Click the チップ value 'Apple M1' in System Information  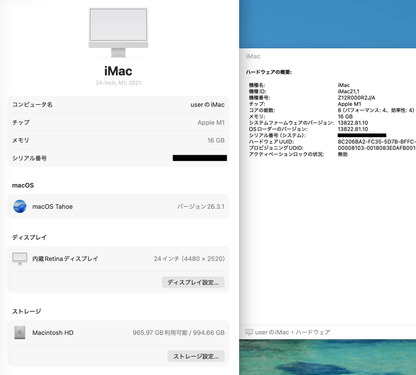(349, 104)
